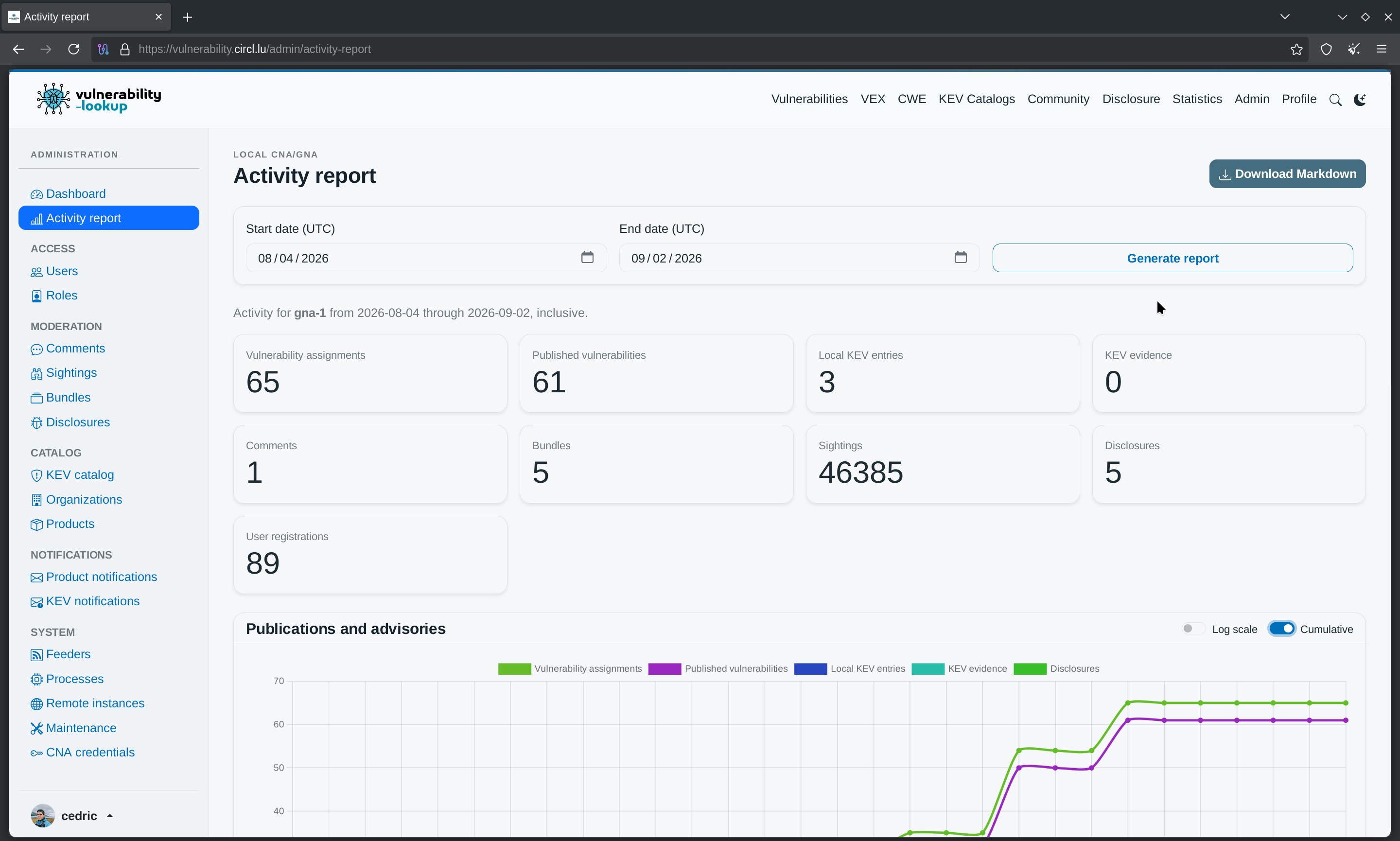Open the Profile nav item
The image size is (1400, 841).
click(x=1298, y=99)
